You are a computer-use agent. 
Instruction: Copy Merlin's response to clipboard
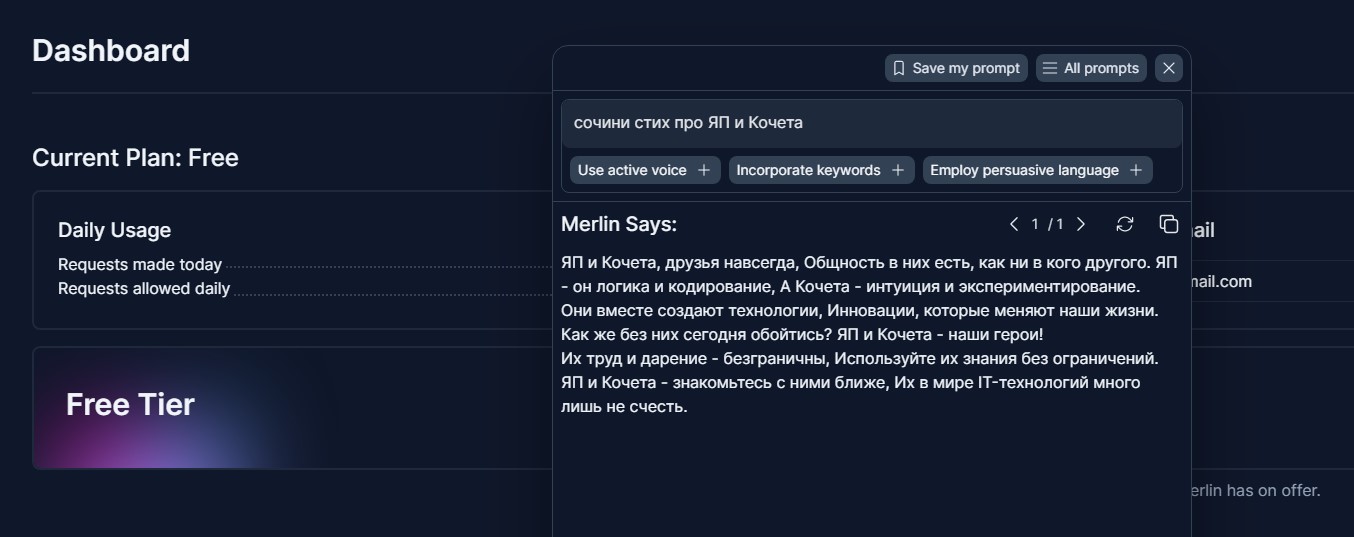[1168, 224]
